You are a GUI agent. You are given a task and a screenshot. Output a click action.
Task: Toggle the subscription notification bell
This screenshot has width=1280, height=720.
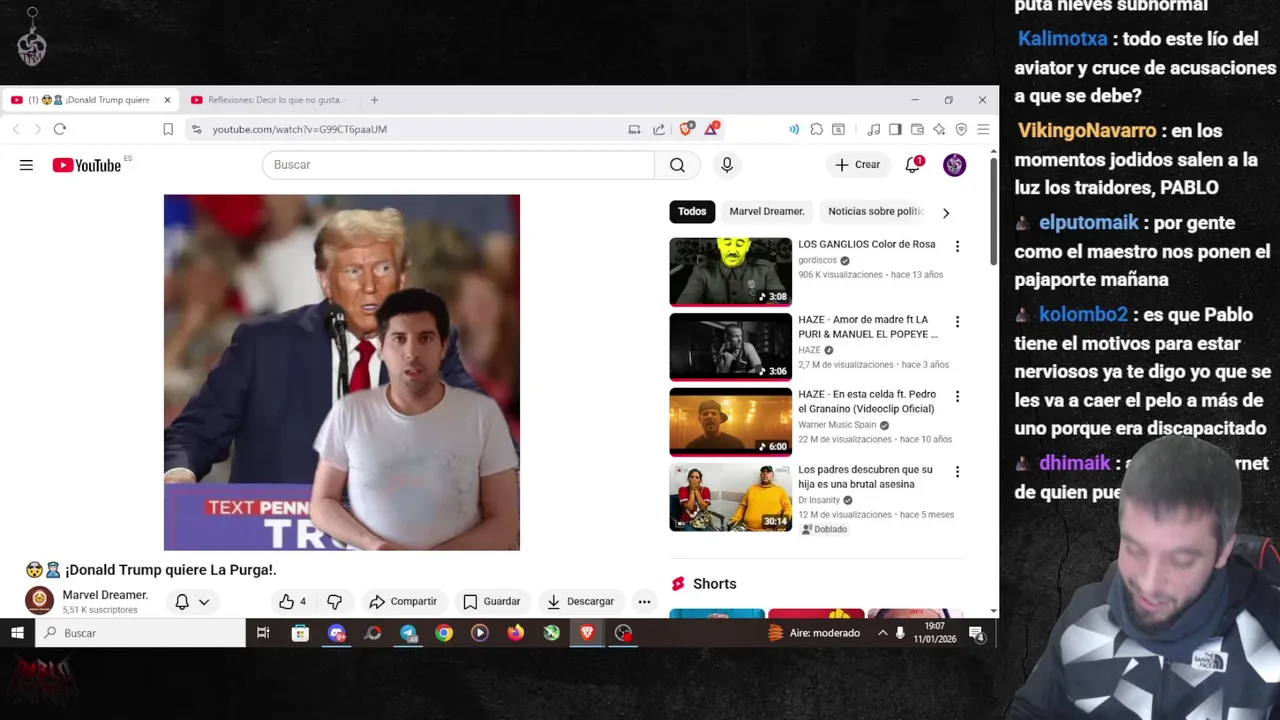[x=182, y=602]
